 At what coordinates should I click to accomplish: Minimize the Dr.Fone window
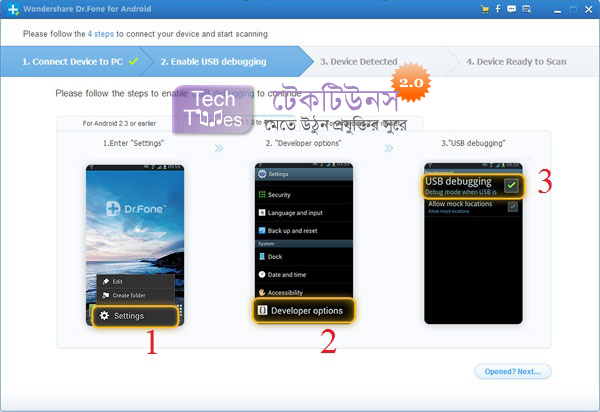click(558, 10)
